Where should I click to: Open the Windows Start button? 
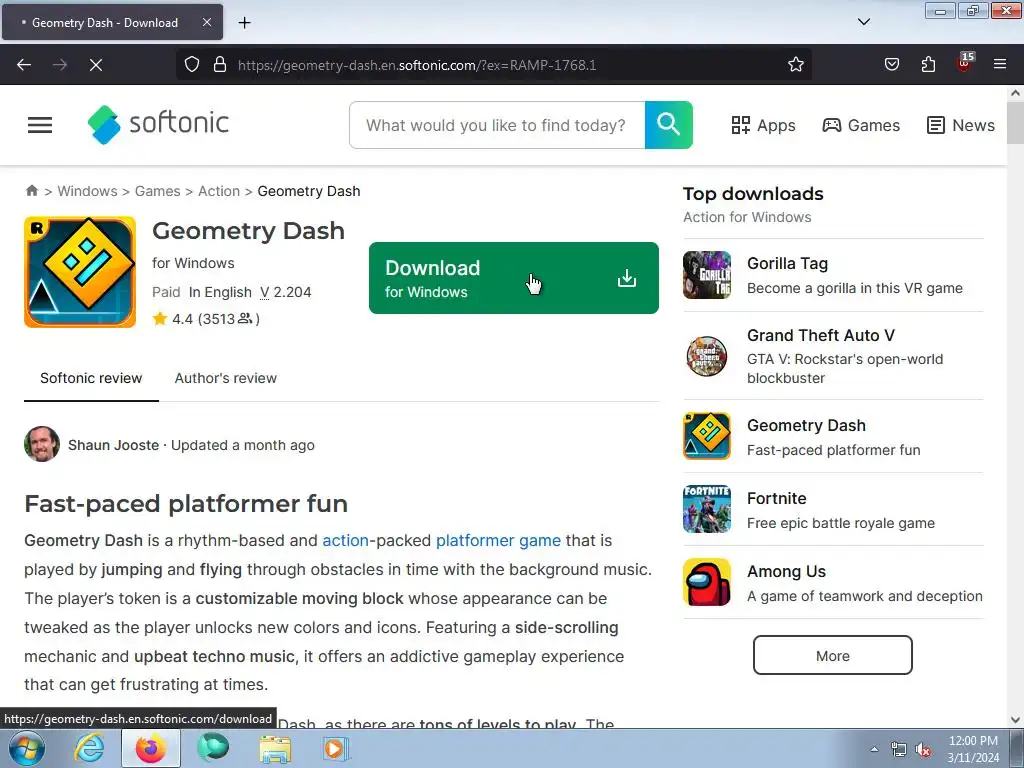pyautogui.click(x=25, y=749)
